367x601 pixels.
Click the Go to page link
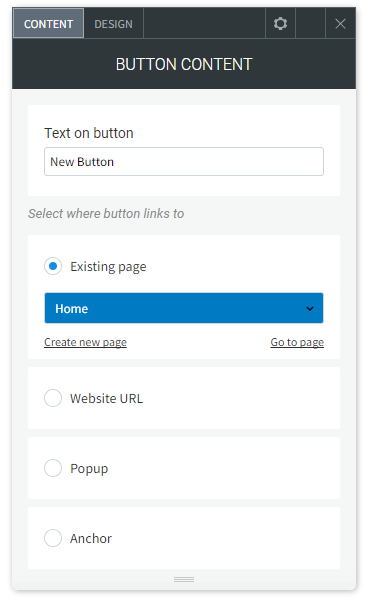click(x=297, y=342)
